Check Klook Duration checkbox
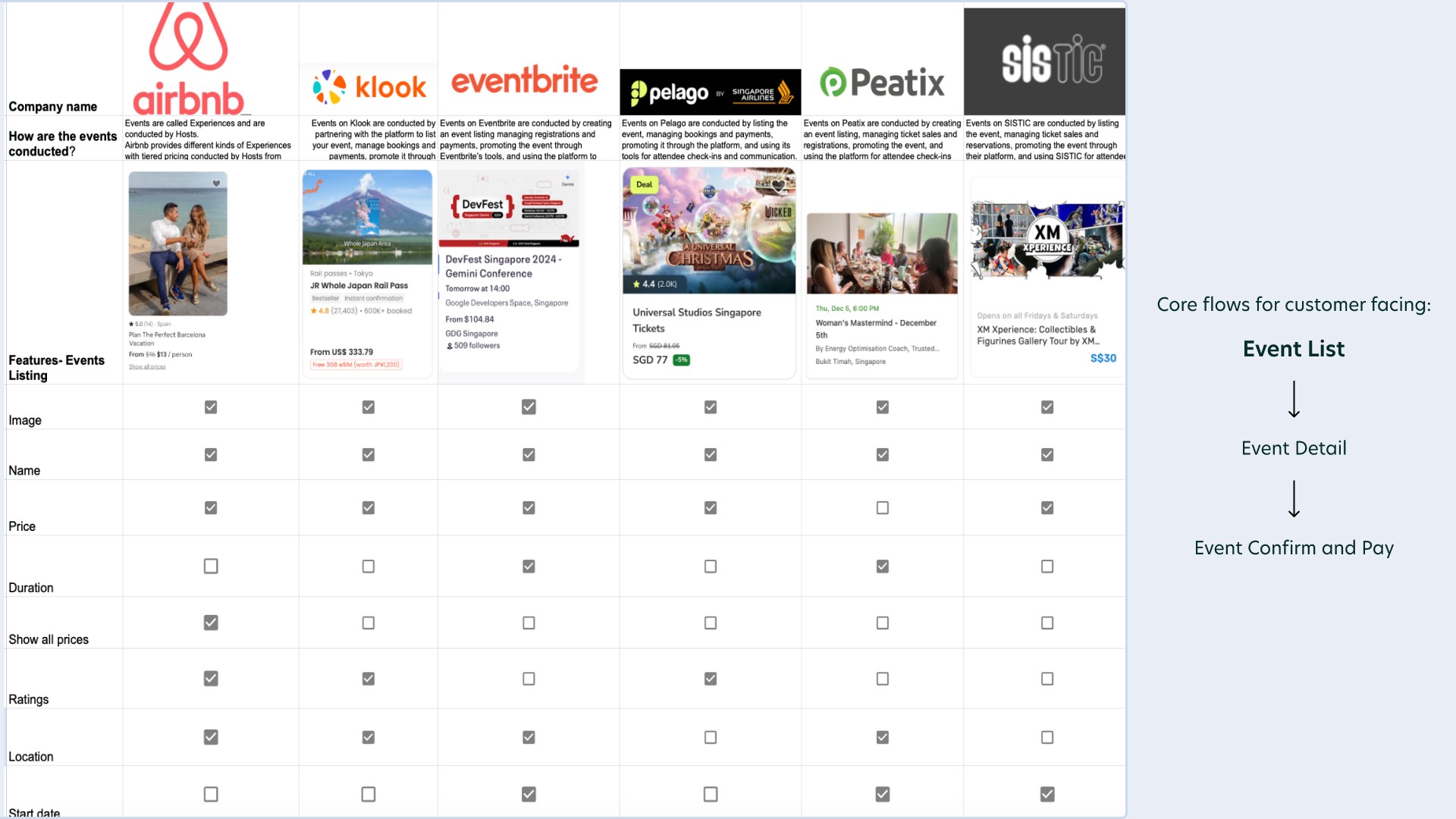The width and height of the screenshot is (1456, 819). (368, 566)
